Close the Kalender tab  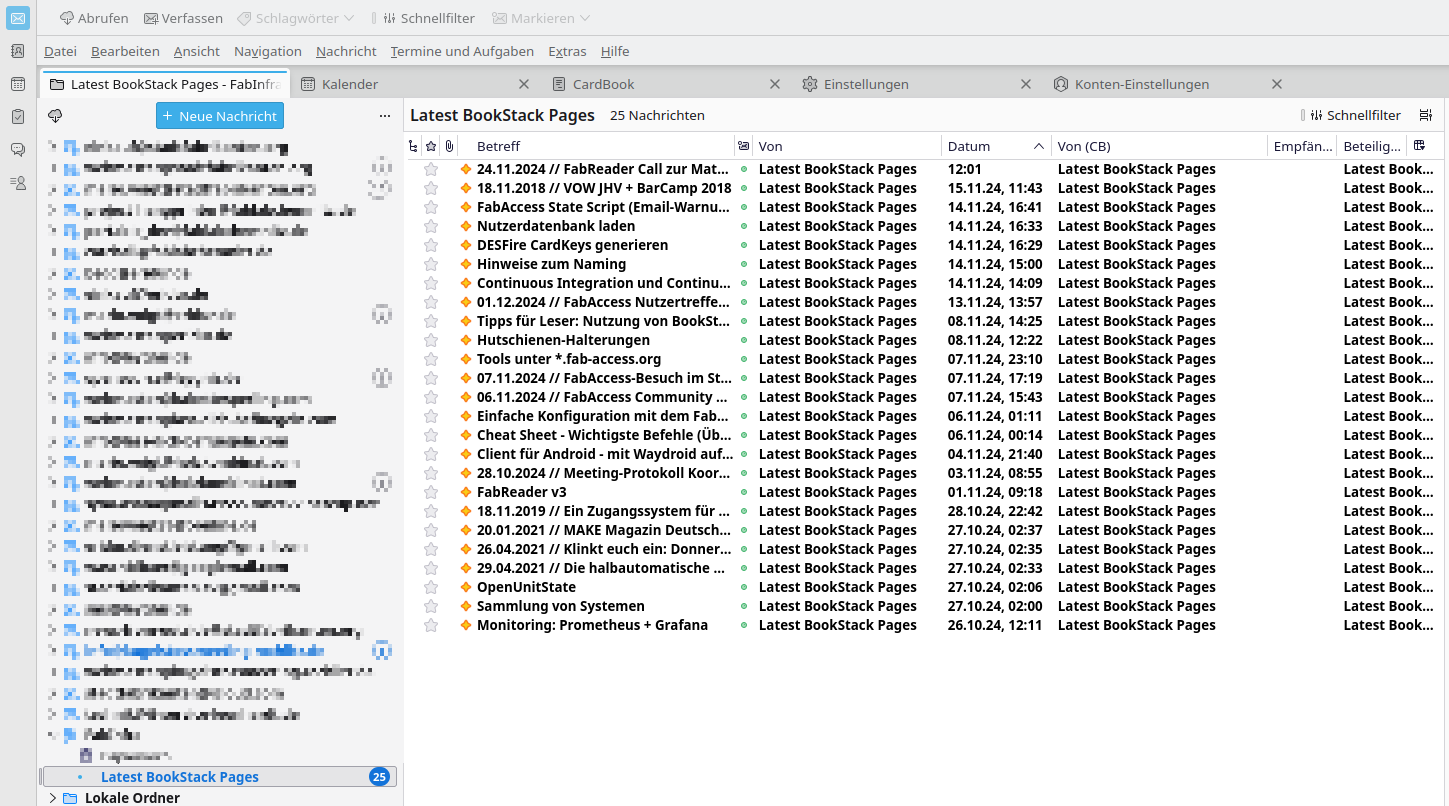[524, 84]
